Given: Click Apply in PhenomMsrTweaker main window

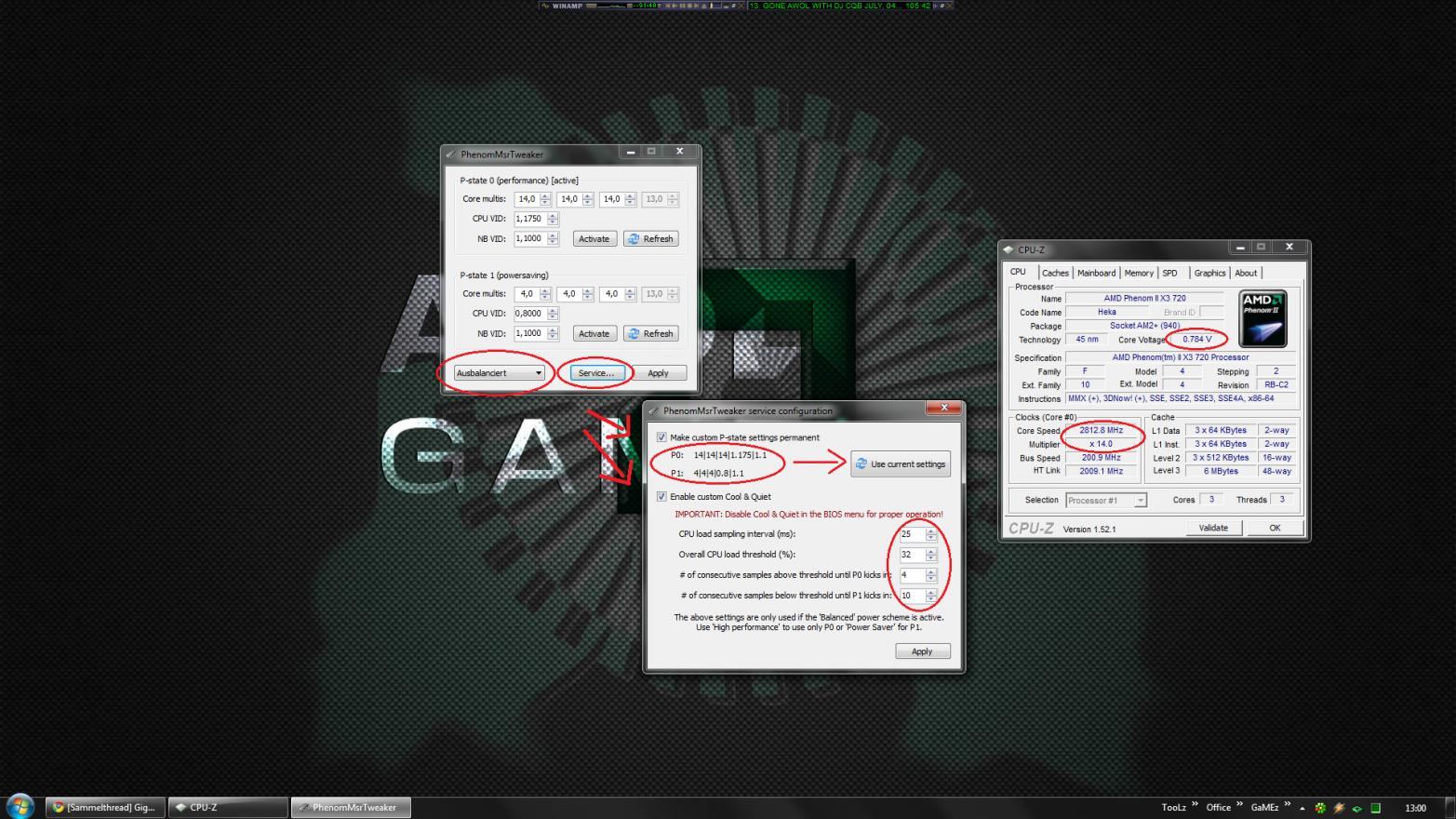Looking at the screenshot, I should tap(658, 373).
